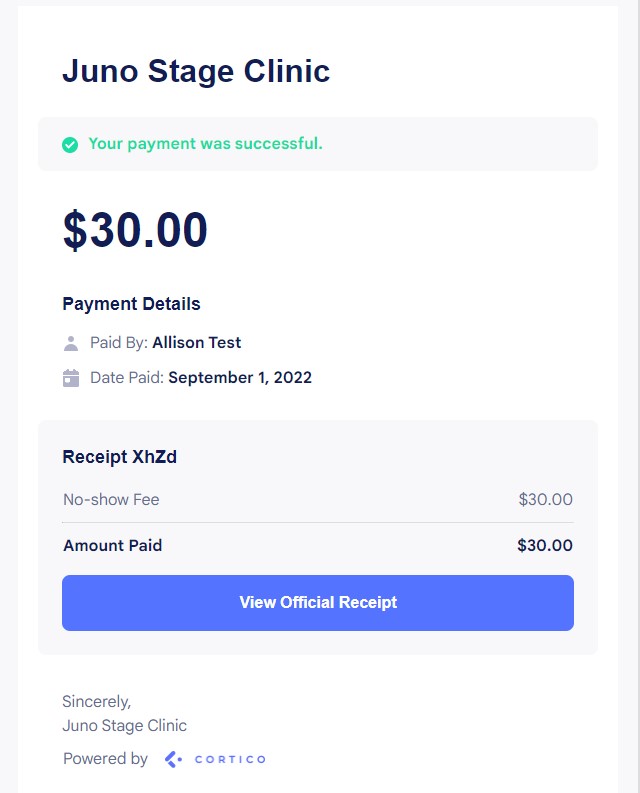
Task: Click the green success checkmark icon
Action: coord(70,144)
